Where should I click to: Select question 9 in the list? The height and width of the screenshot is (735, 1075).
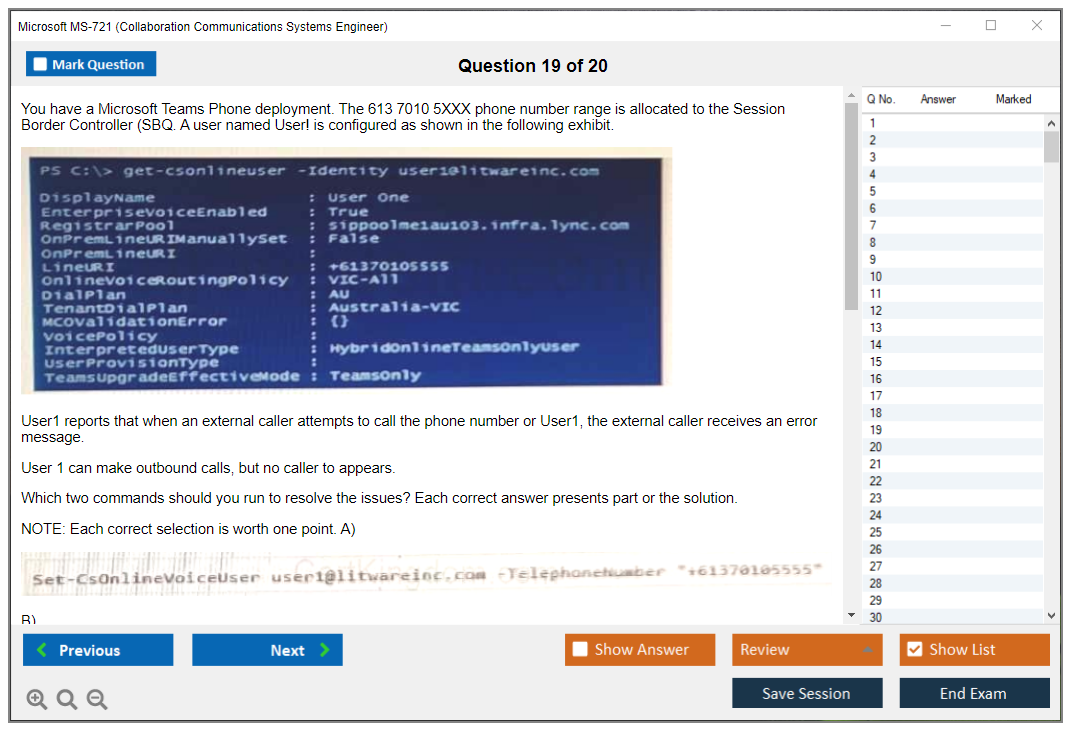click(x=954, y=260)
